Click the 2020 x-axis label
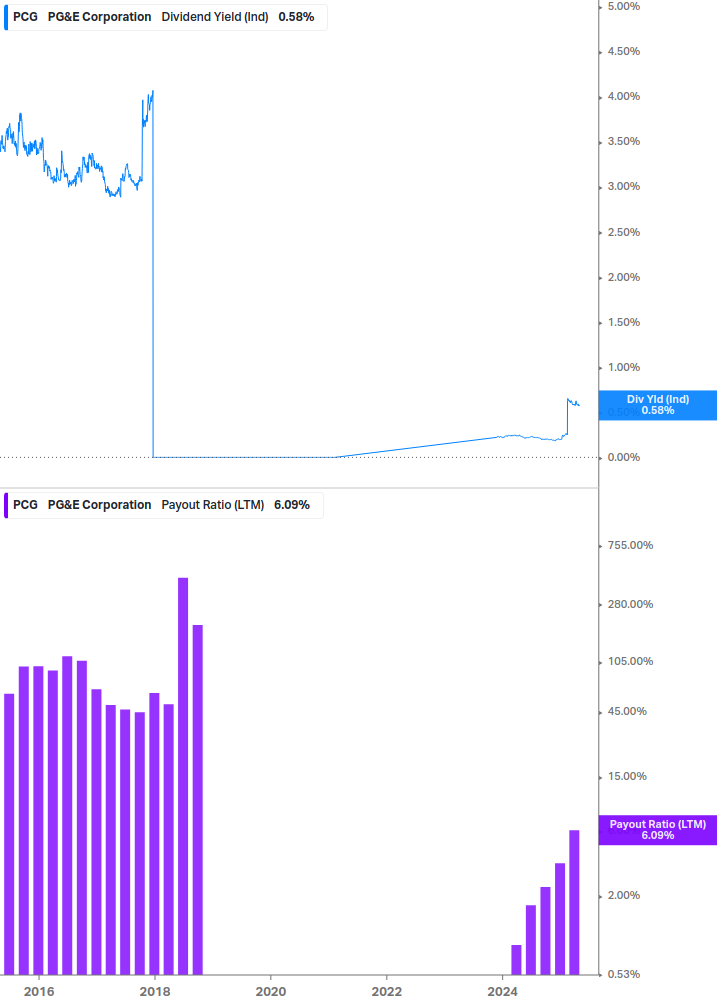This screenshot has width=717, height=1005. [x=271, y=992]
